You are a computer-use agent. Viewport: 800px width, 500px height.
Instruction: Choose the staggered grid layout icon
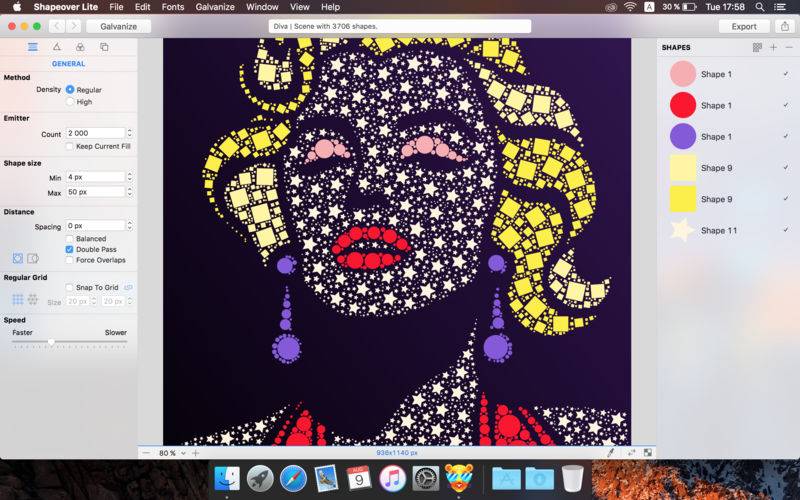[33, 299]
